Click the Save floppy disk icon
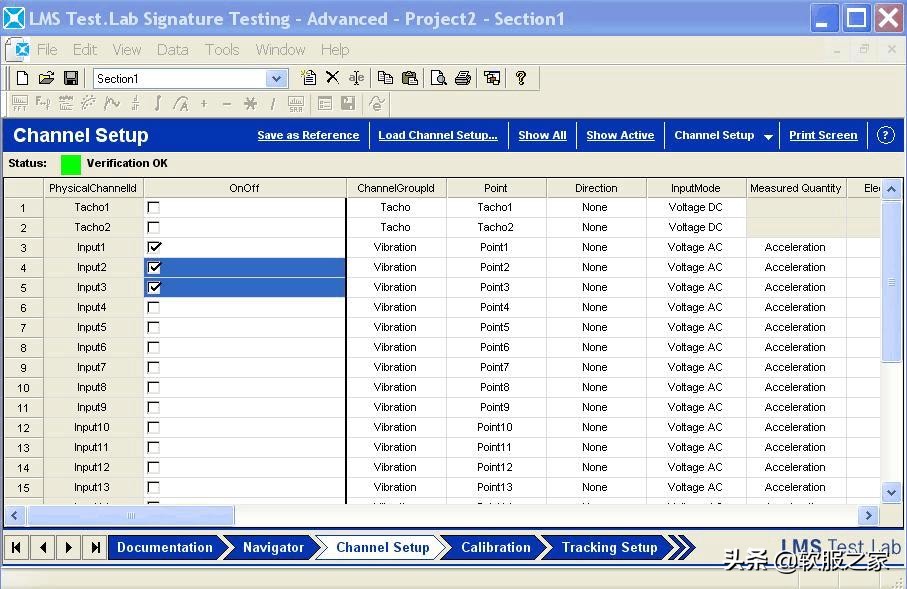907x589 pixels. [71, 78]
